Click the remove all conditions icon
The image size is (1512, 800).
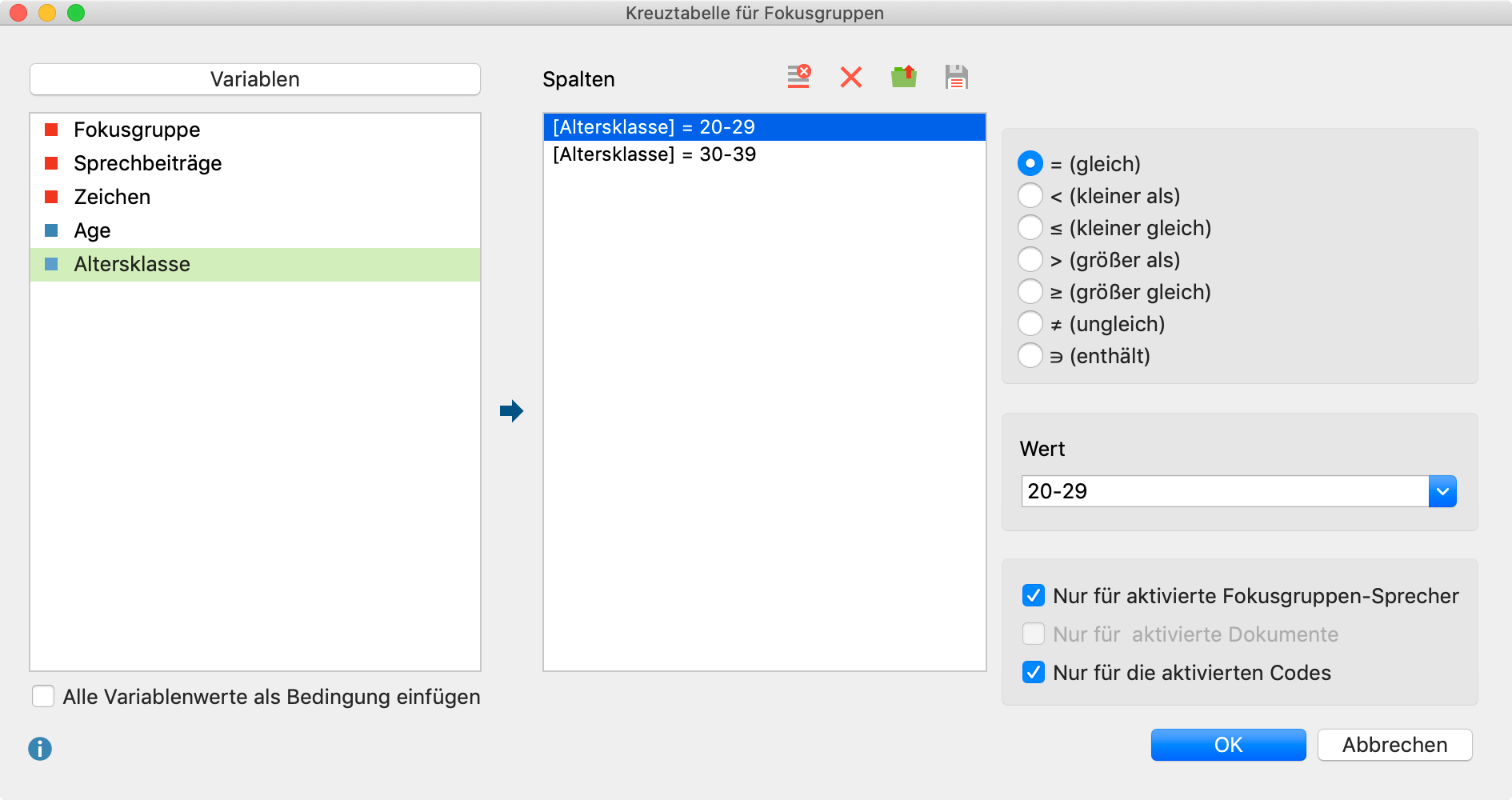798,77
